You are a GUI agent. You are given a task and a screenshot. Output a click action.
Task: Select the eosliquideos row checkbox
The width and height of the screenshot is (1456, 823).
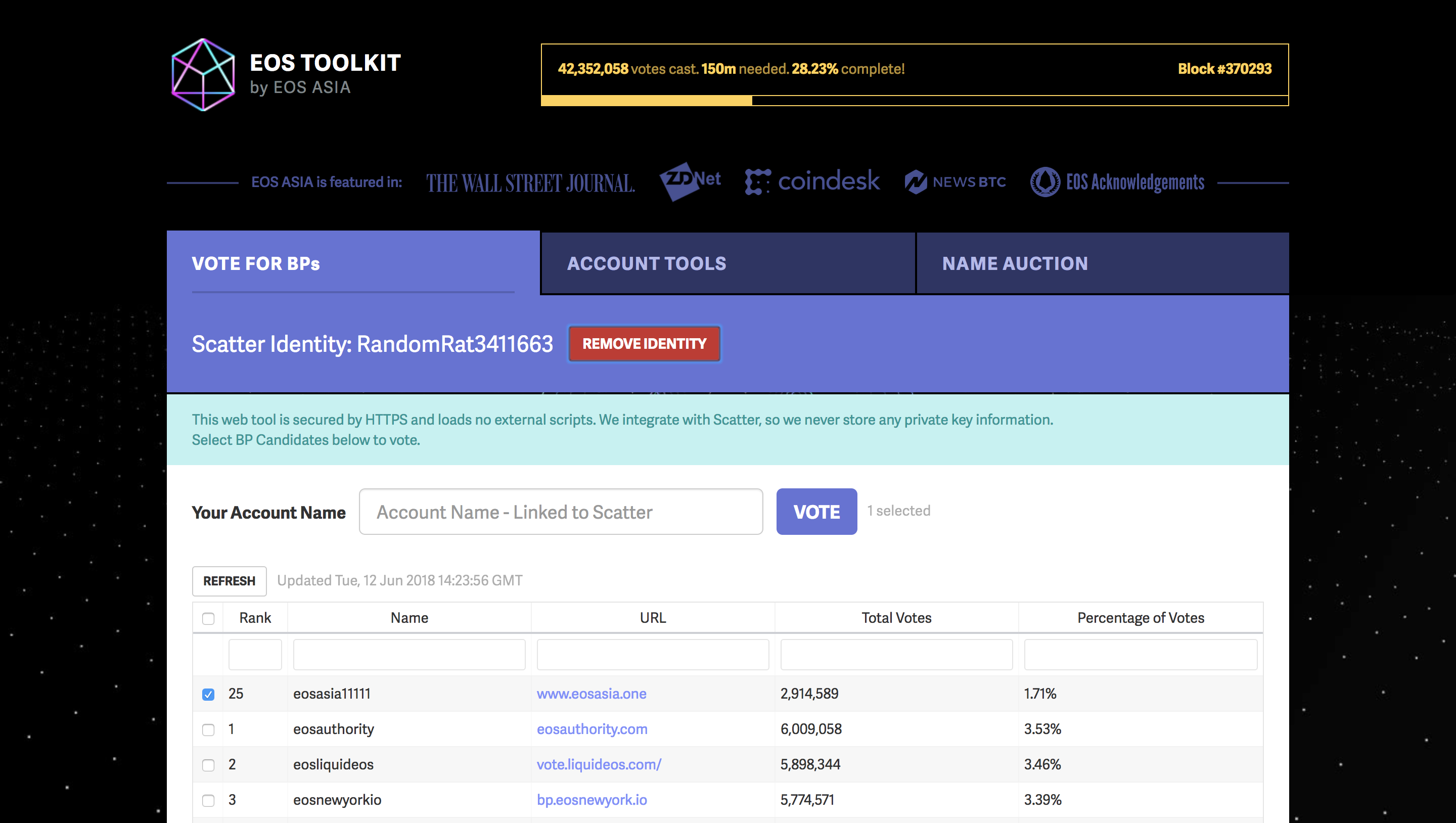[208, 765]
